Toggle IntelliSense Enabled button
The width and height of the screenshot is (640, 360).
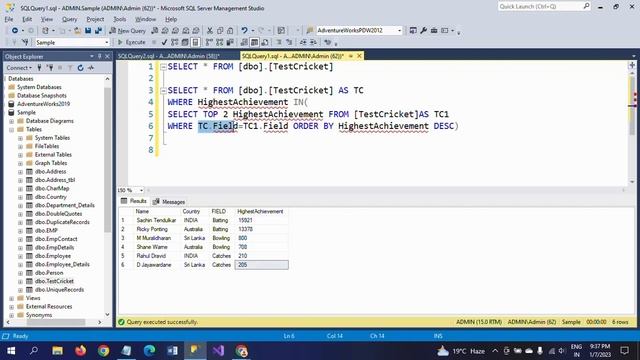coord(195,42)
